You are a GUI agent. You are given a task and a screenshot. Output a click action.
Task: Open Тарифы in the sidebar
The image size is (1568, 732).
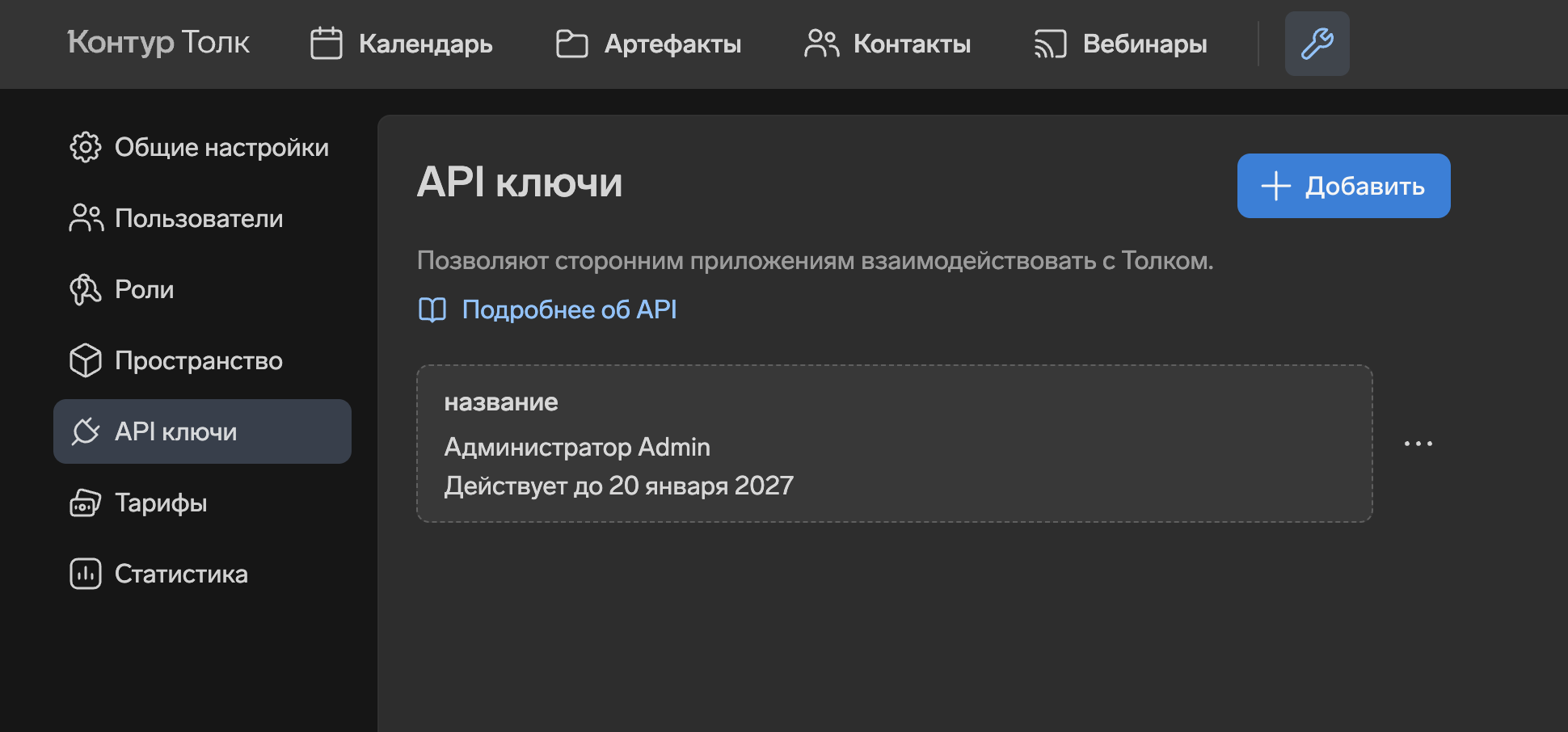202,503
